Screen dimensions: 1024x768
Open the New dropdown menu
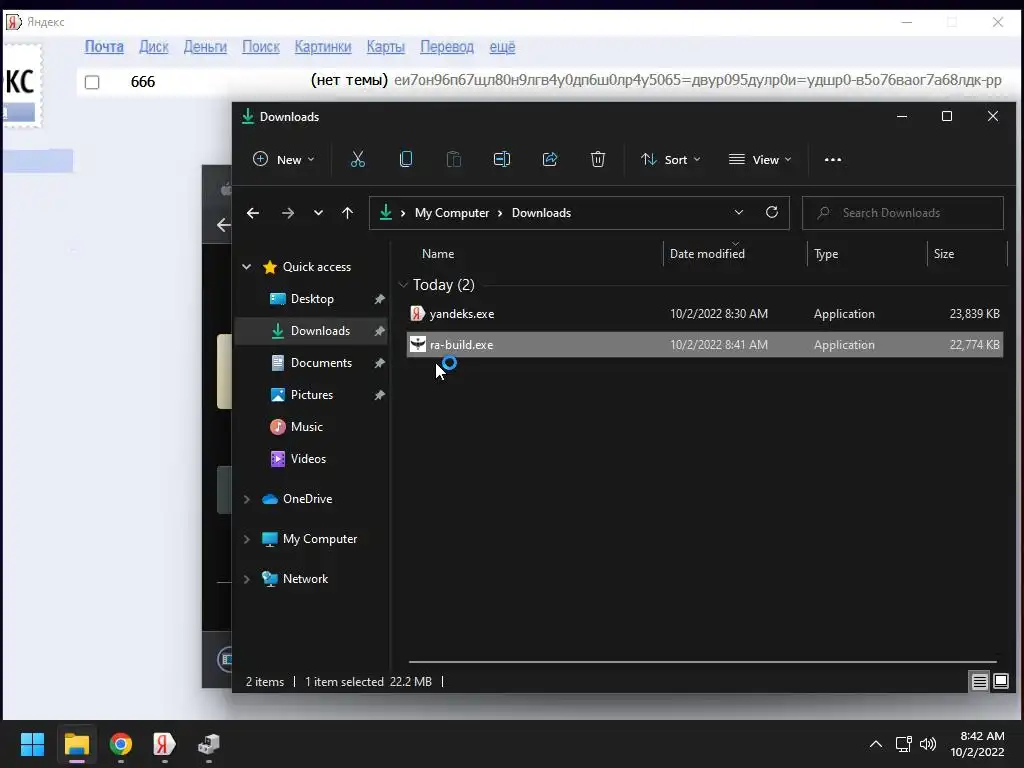coord(283,159)
